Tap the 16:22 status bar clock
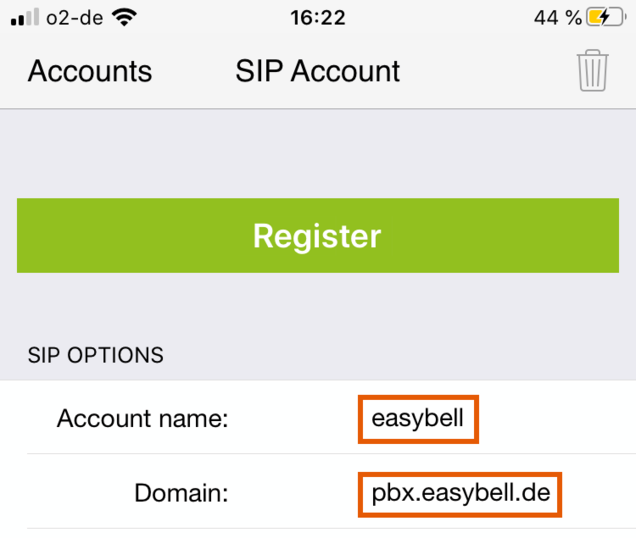Image resolution: width=636 pixels, height=538 pixels. (x=317, y=17)
